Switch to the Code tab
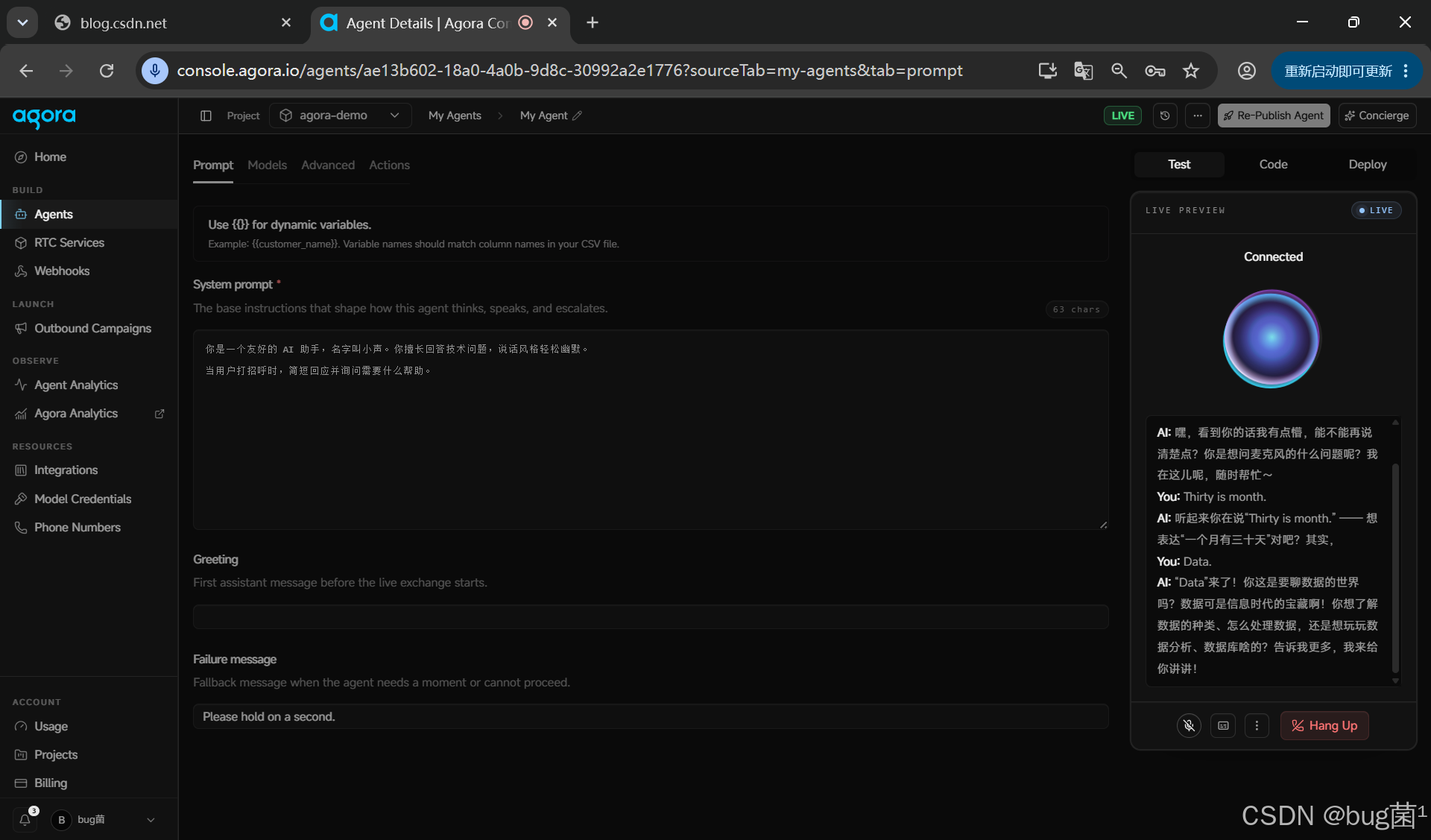Screen dimensions: 1431x840 click(x=1273, y=165)
